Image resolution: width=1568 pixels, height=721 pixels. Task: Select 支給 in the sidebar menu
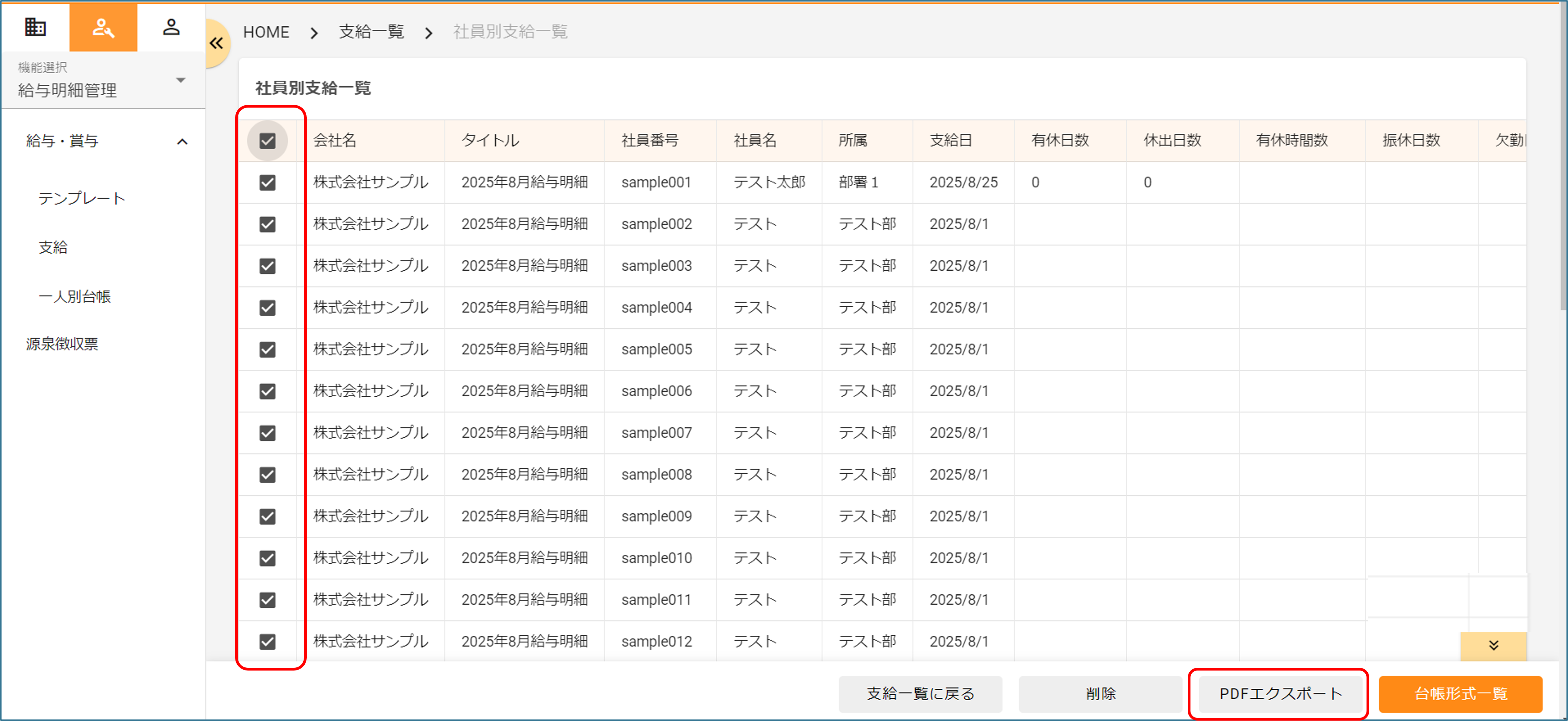[54, 247]
